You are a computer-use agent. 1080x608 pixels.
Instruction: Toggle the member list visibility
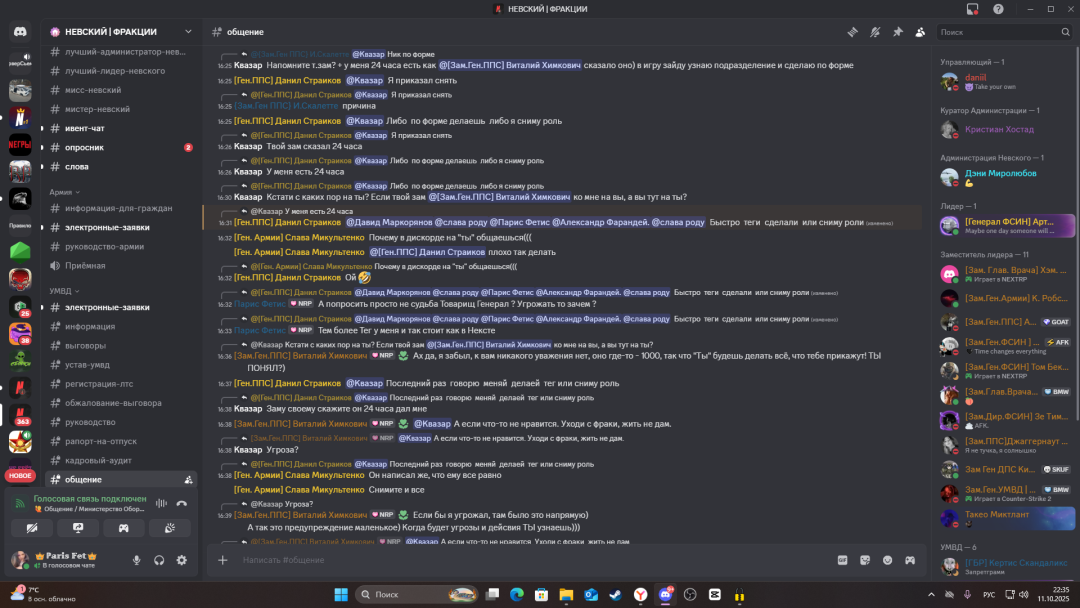pyautogui.click(x=919, y=32)
